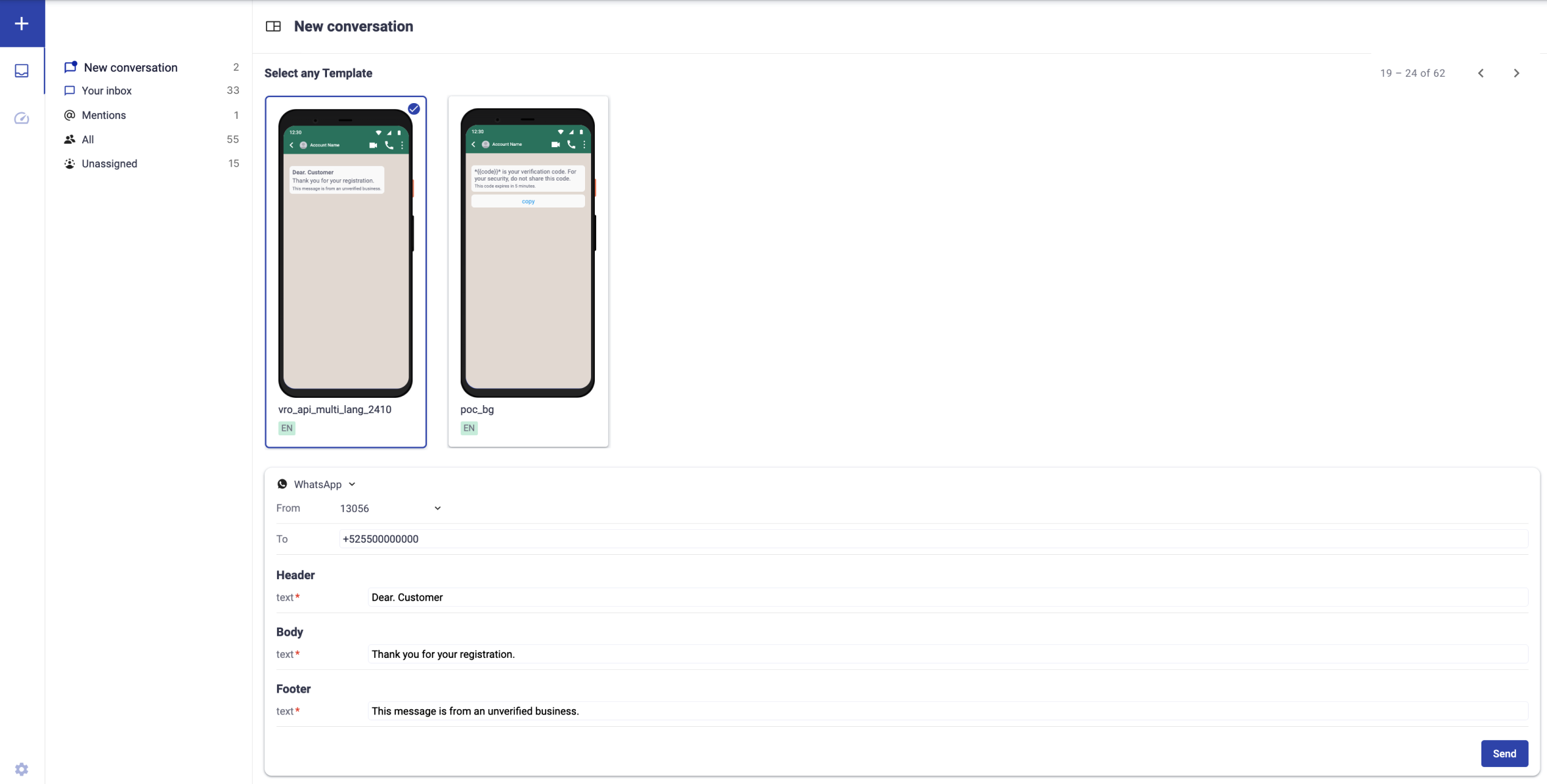Screen dimensions: 1547x784
Task: Click the Footer text input field
Action: click(946, 711)
